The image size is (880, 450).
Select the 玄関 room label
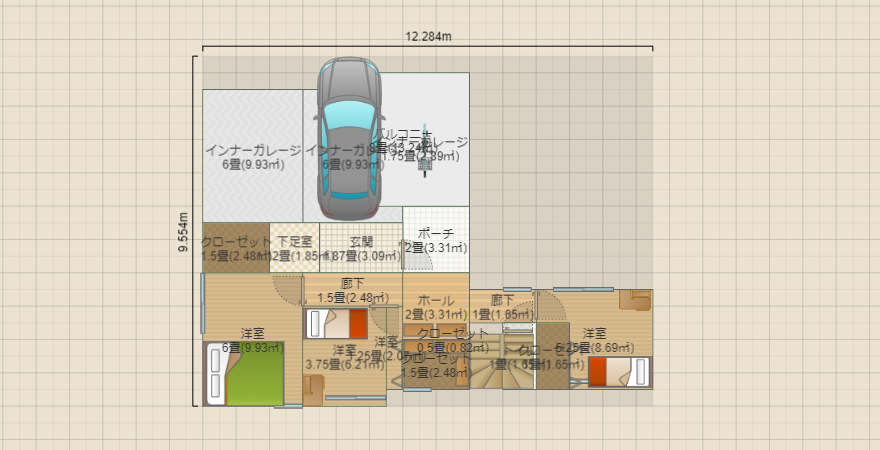pyautogui.click(x=361, y=242)
